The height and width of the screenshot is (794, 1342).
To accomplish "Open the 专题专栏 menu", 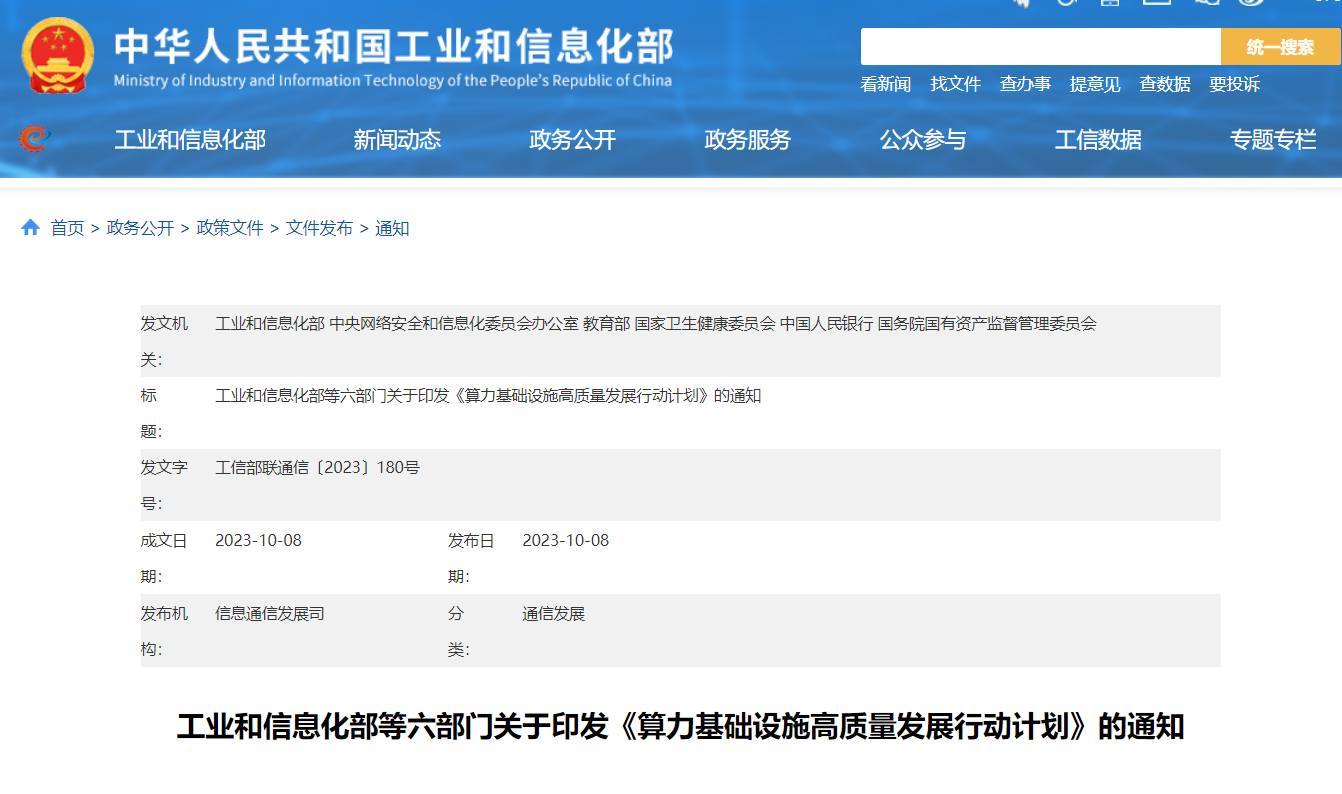I will click(1273, 140).
